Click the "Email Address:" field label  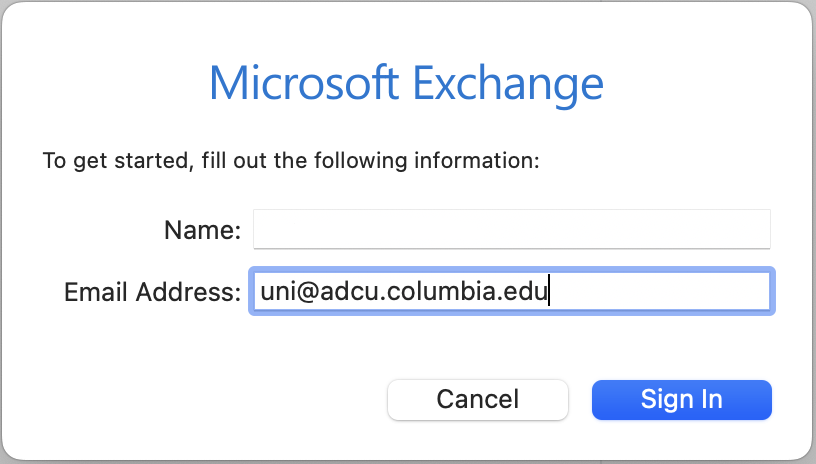coord(152,292)
